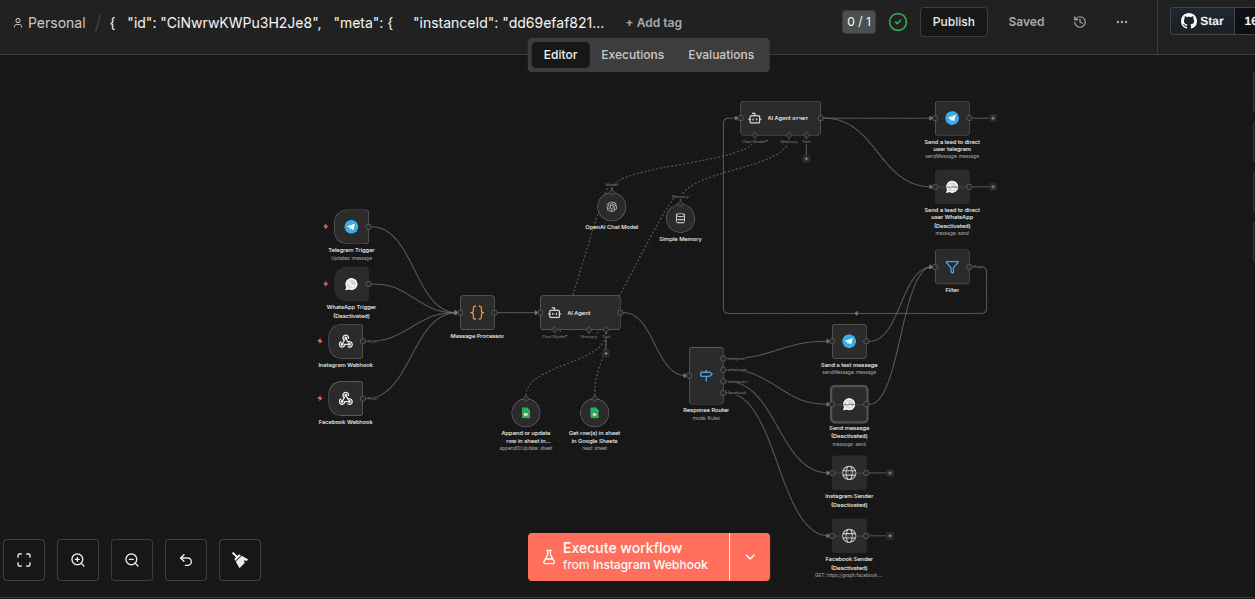This screenshot has width=1255, height=599.
Task: Add a tag to the workflow
Action: click(x=653, y=23)
